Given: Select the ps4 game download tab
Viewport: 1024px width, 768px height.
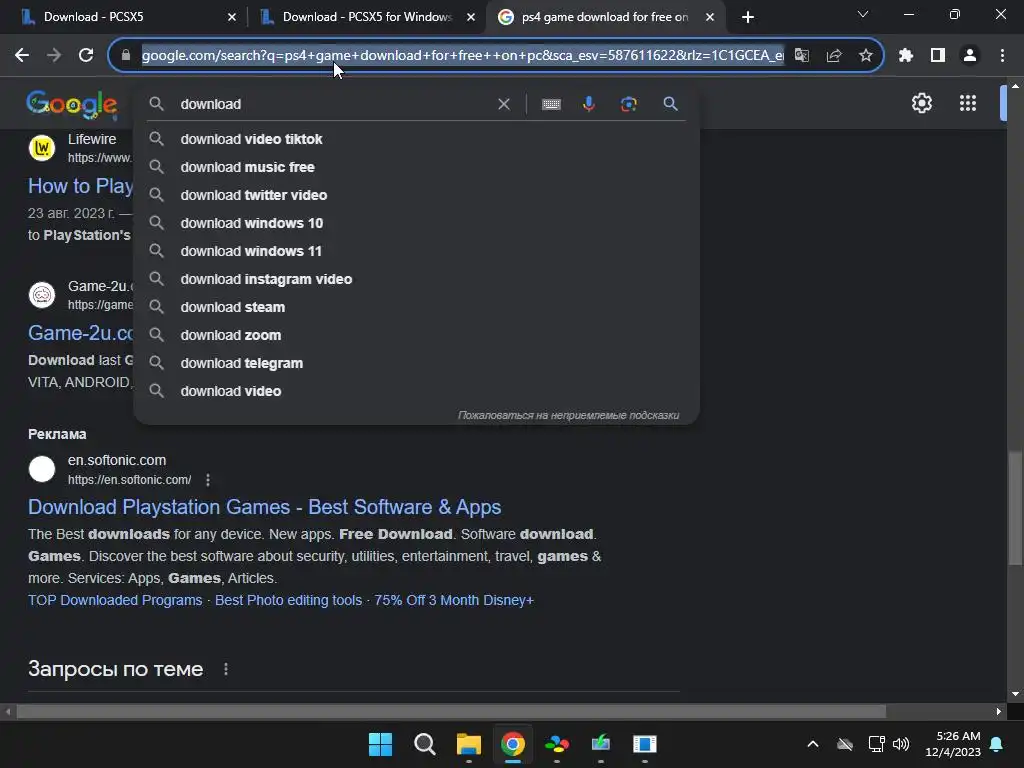Looking at the screenshot, I should (604, 17).
